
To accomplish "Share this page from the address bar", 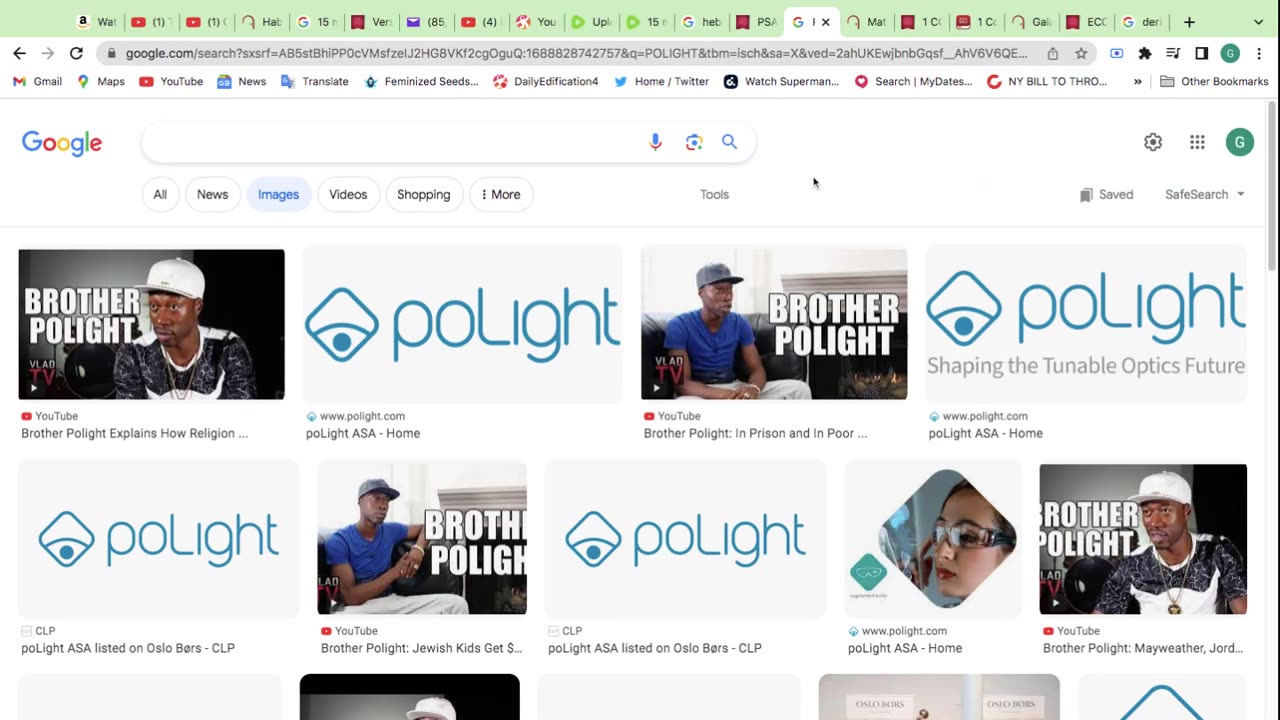I will pos(1053,53).
